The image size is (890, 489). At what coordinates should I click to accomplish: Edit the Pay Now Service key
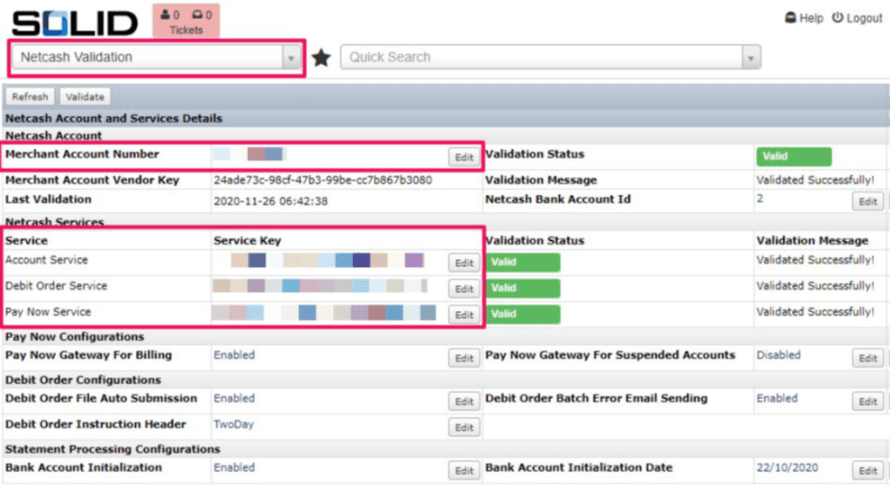tap(464, 315)
